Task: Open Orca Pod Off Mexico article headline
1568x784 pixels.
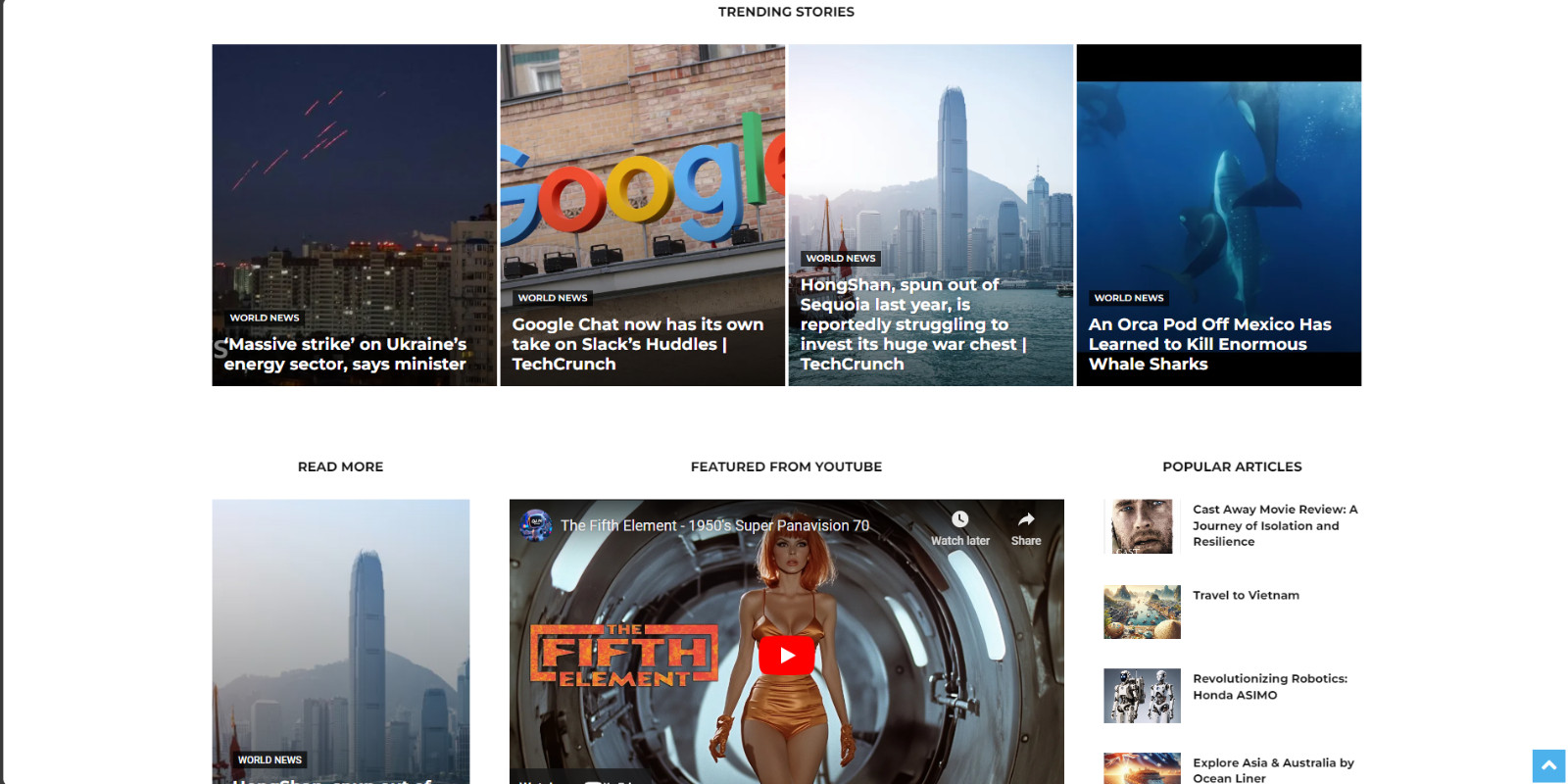Action: tap(1209, 344)
